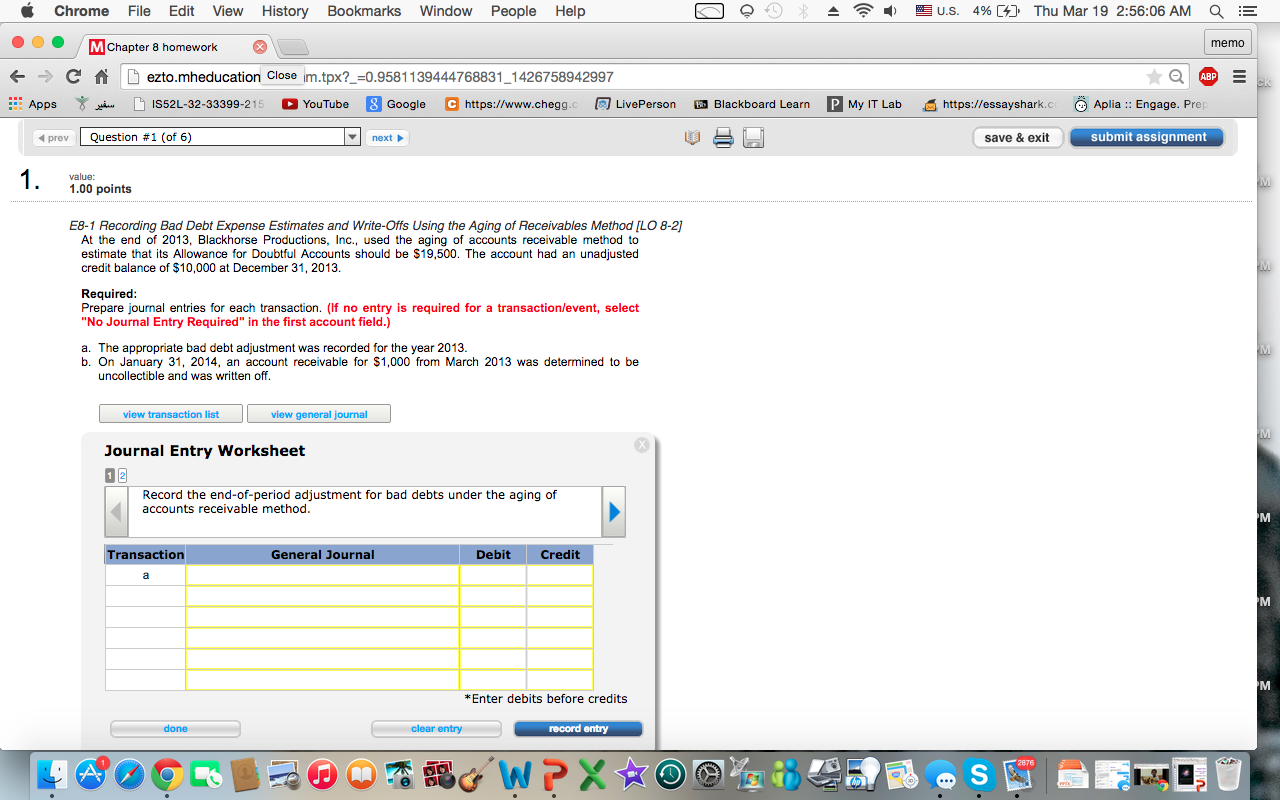
Task: Submit the assignment
Action: (1147, 137)
